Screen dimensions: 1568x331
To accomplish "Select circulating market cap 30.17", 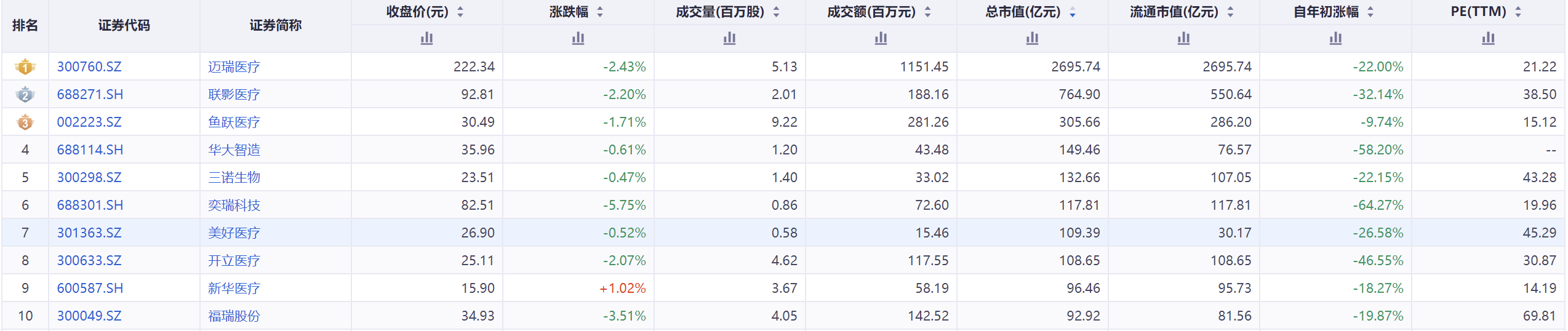I will tap(1234, 233).
